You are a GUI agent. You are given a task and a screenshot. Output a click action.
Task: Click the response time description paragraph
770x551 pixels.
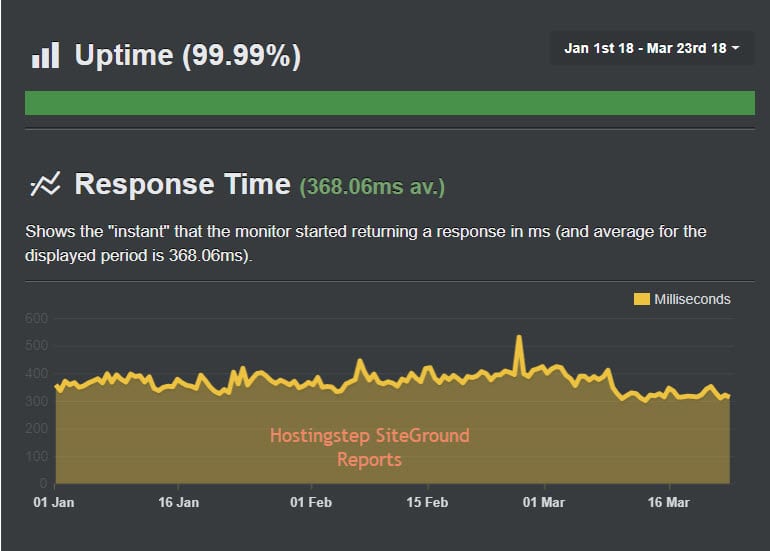(366, 243)
